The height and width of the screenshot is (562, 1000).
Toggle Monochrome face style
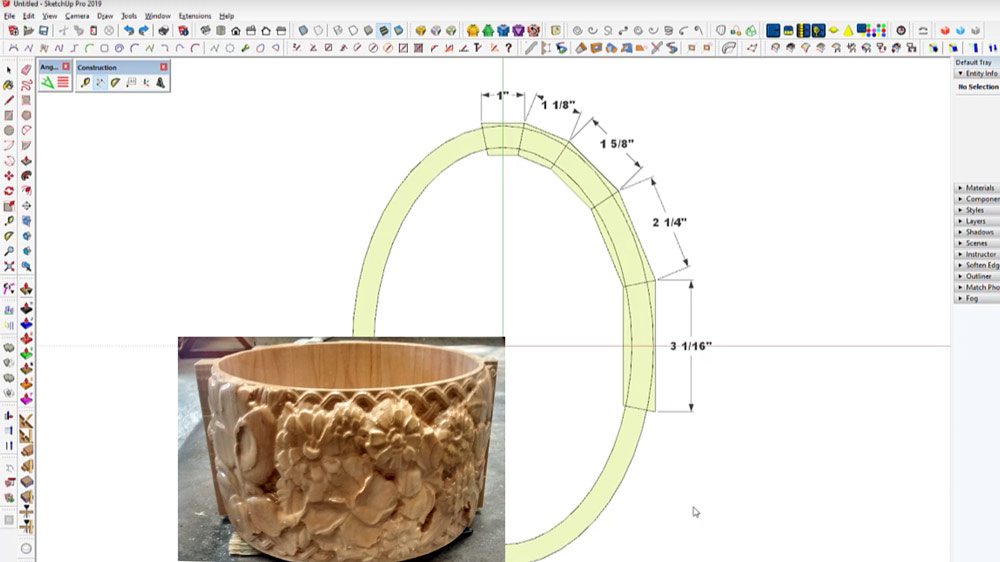(399, 31)
